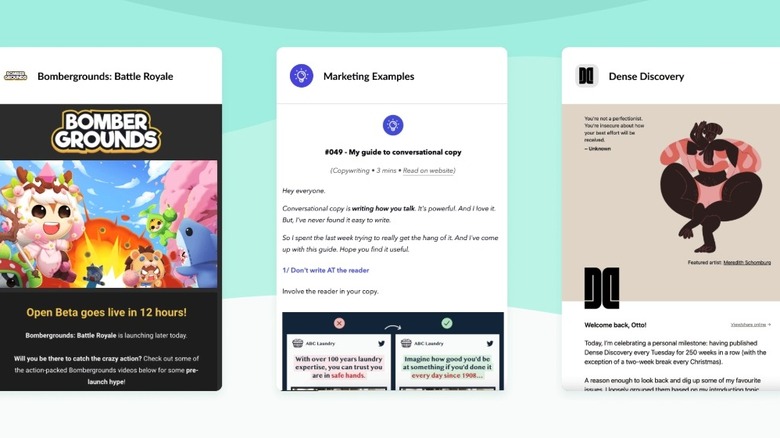
Task: Click the 'Dense Discovery' card title
Action: click(646, 76)
